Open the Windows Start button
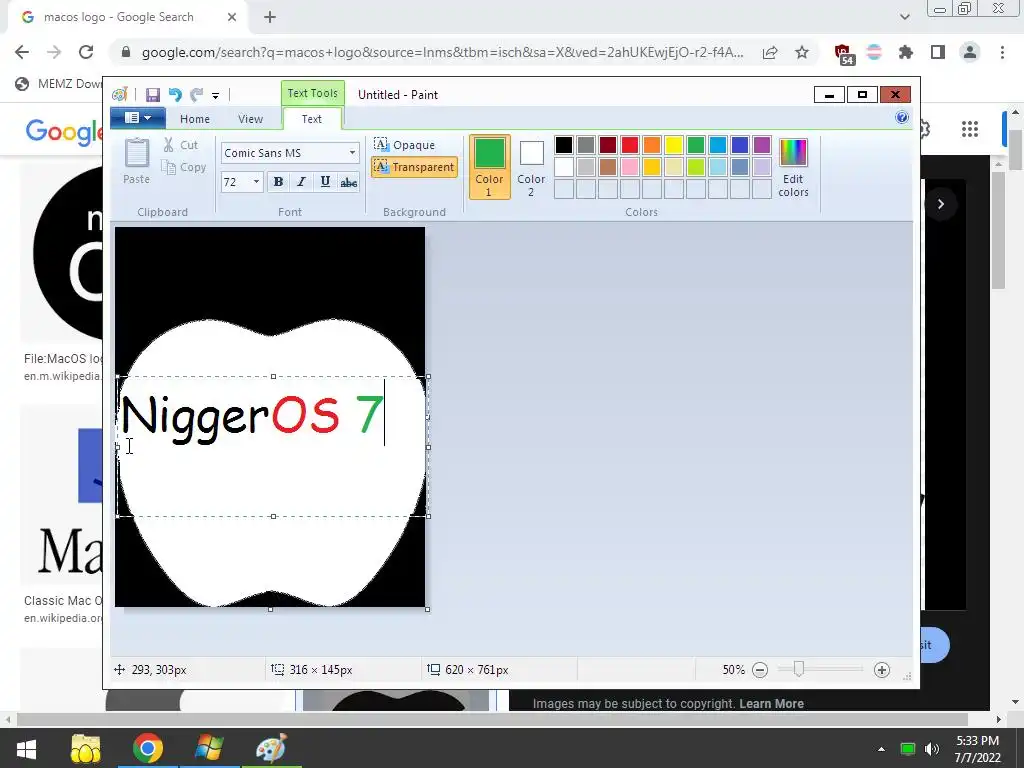The height and width of the screenshot is (768, 1024). tap(26, 748)
